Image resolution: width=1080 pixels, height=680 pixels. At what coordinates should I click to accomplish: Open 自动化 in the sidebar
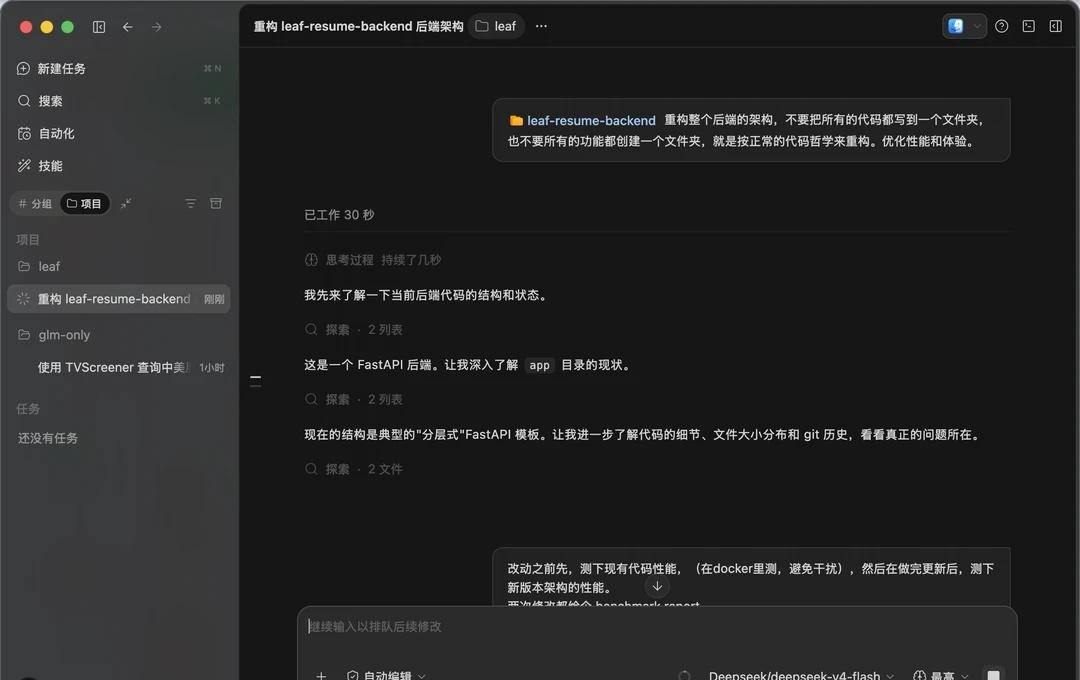click(118, 133)
